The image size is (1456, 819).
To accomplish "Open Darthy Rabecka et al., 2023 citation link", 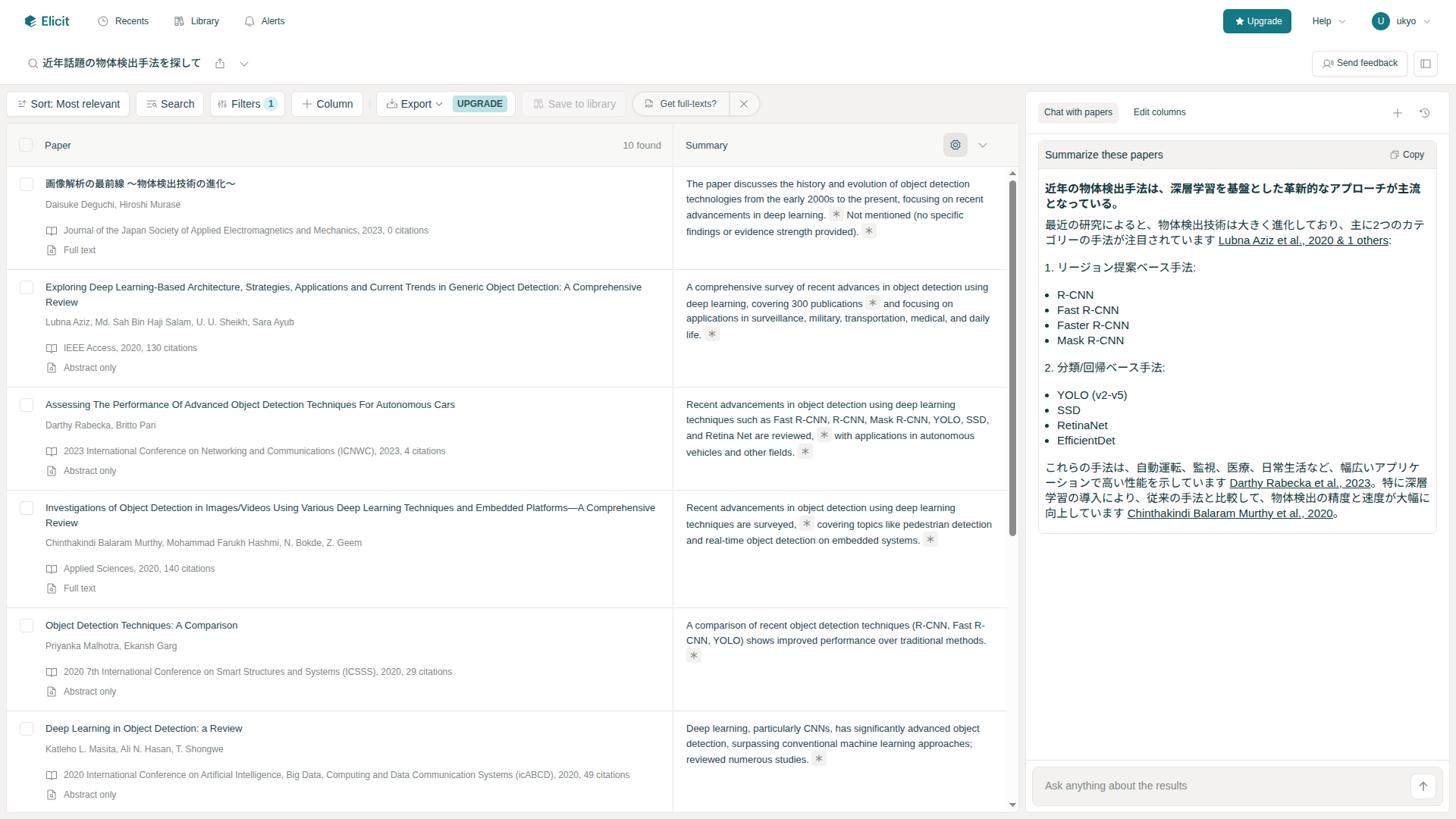I will pos(1299,483).
